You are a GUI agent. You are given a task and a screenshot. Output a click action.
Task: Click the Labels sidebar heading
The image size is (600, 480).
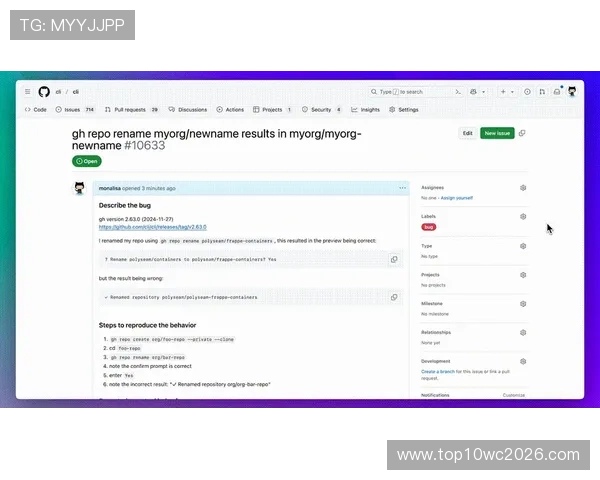click(428, 216)
